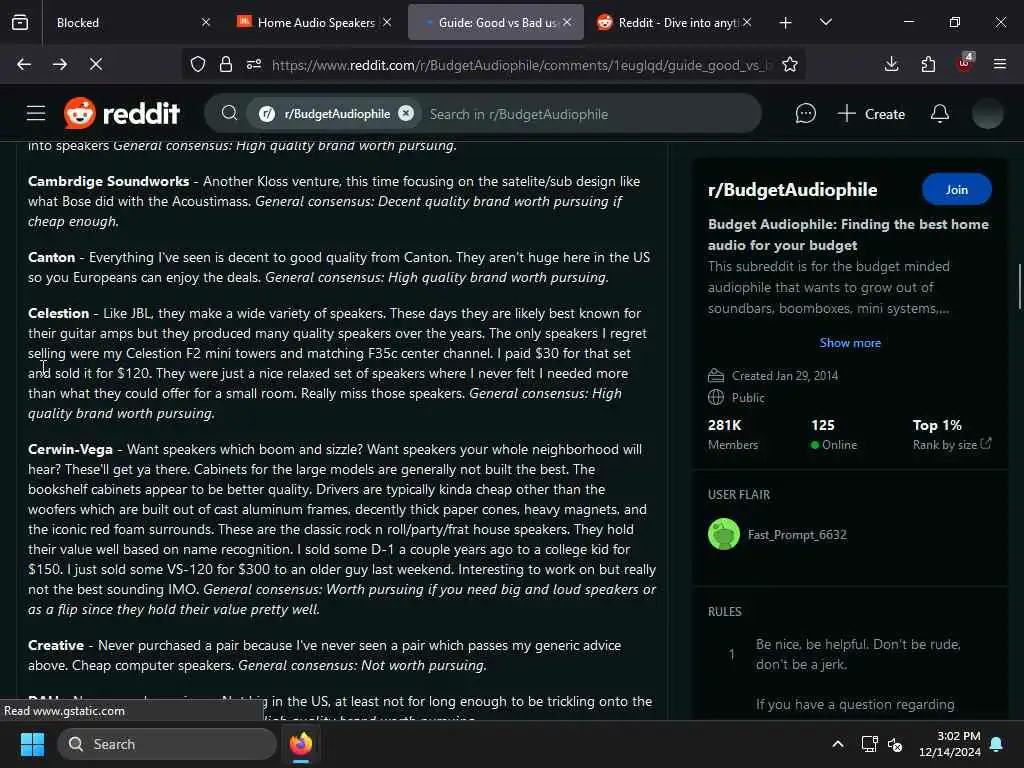Open the taskbar clock and date
The height and width of the screenshot is (768, 1024).
949,744
